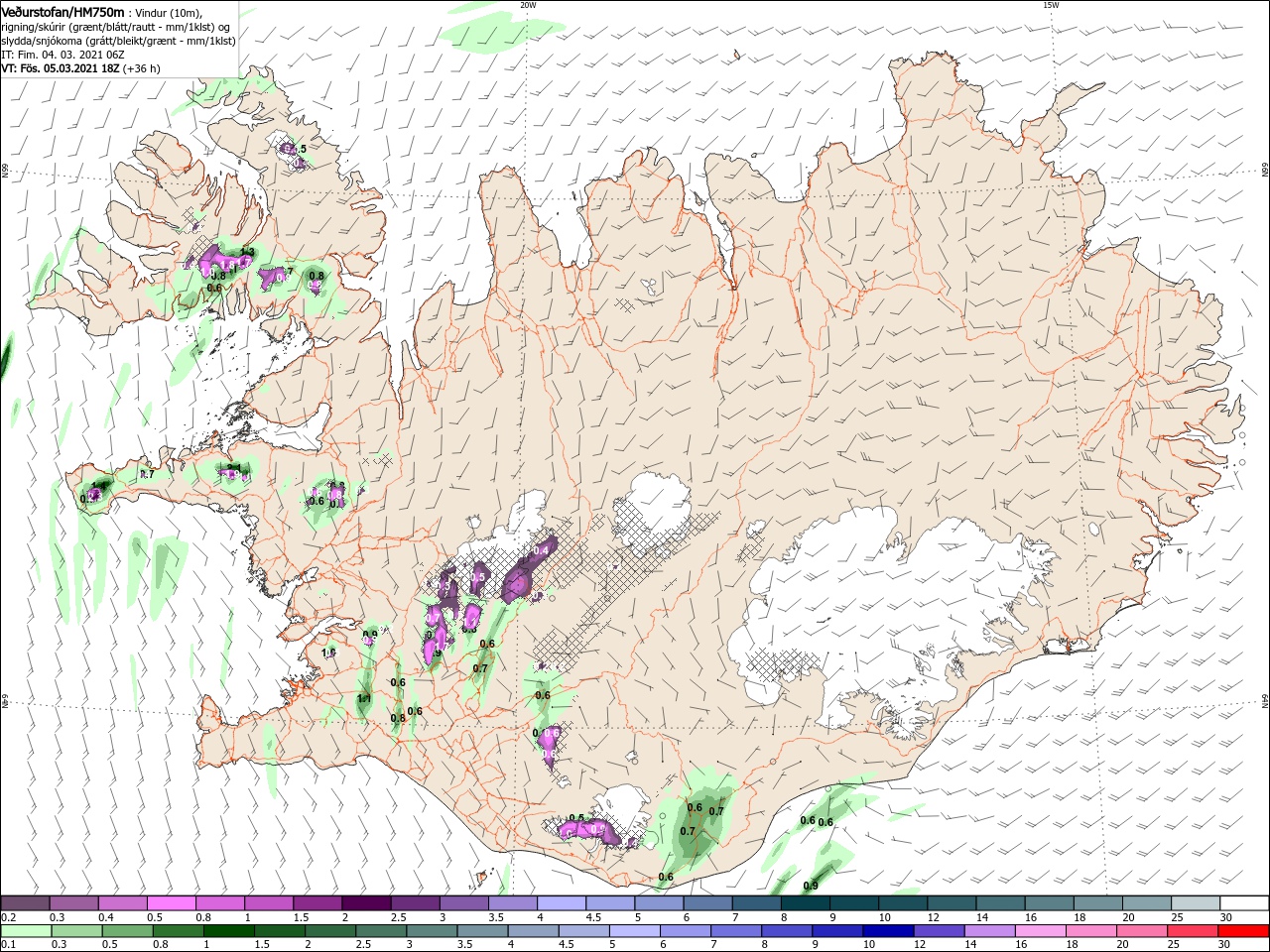The height and width of the screenshot is (952, 1270).
Task: Click the bright red 30 swatch, lower row
Action: pos(1242,931)
